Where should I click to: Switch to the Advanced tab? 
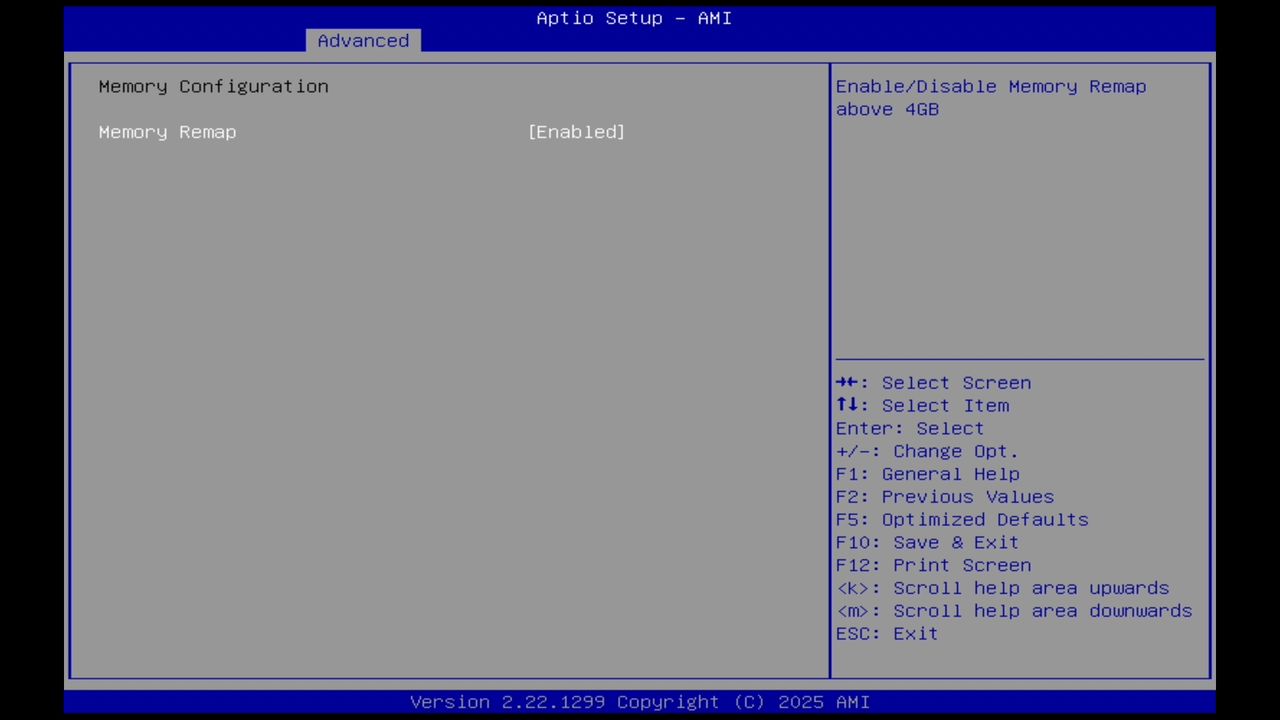pyautogui.click(x=363, y=40)
